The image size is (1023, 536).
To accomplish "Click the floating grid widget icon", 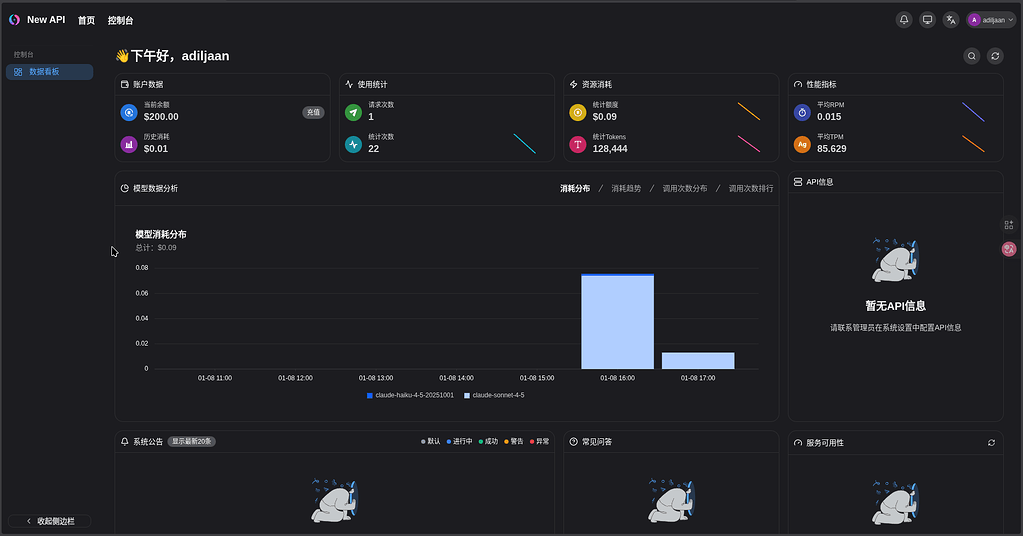I will pos(1009,225).
